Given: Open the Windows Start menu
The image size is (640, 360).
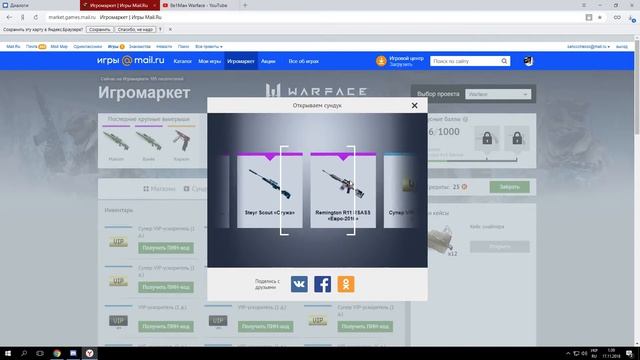Looking at the screenshot, I should point(8,353).
